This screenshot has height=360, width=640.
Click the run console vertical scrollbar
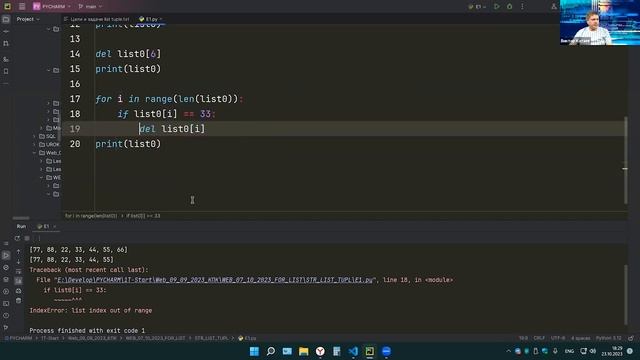coord(625,295)
